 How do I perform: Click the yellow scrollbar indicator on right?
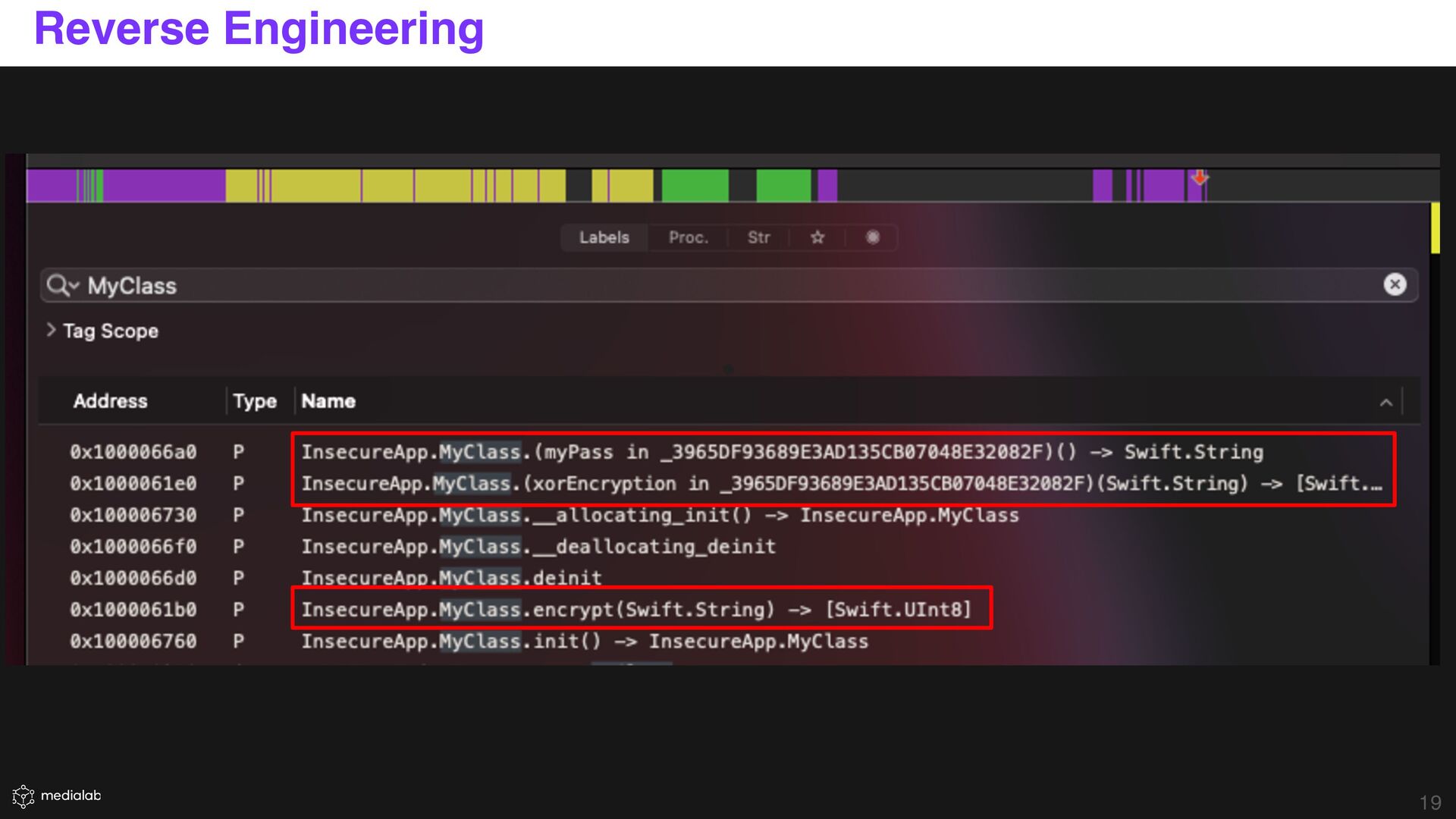pos(1435,227)
